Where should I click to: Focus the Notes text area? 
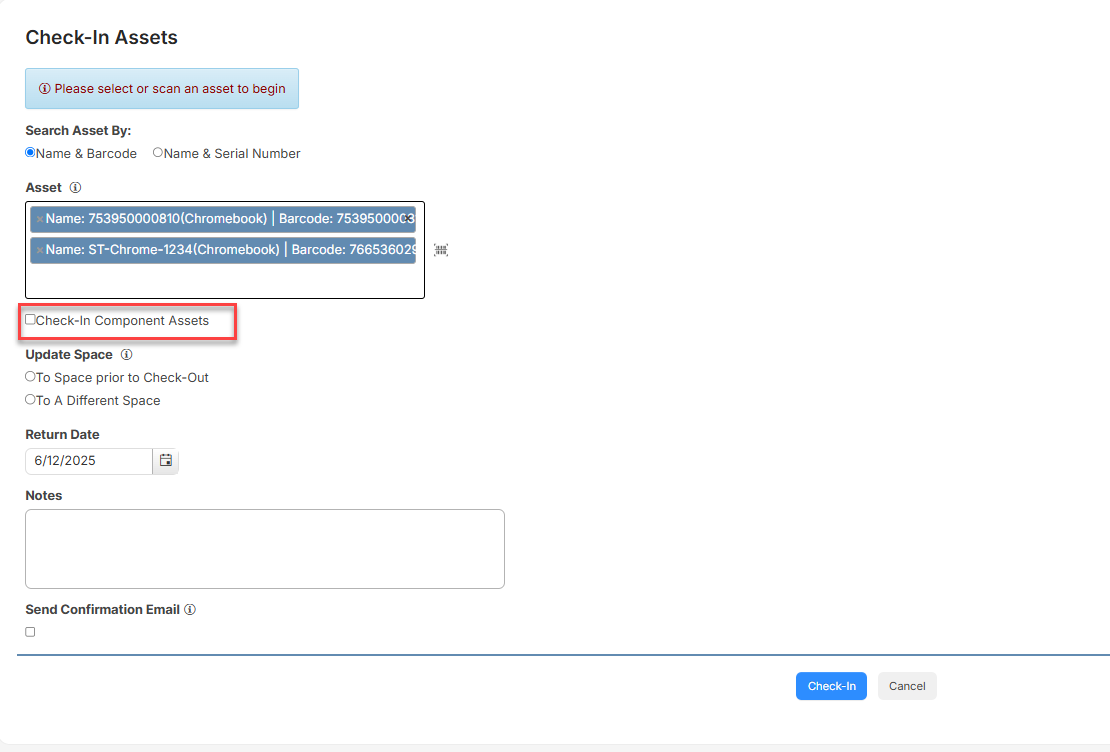[264, 549]
